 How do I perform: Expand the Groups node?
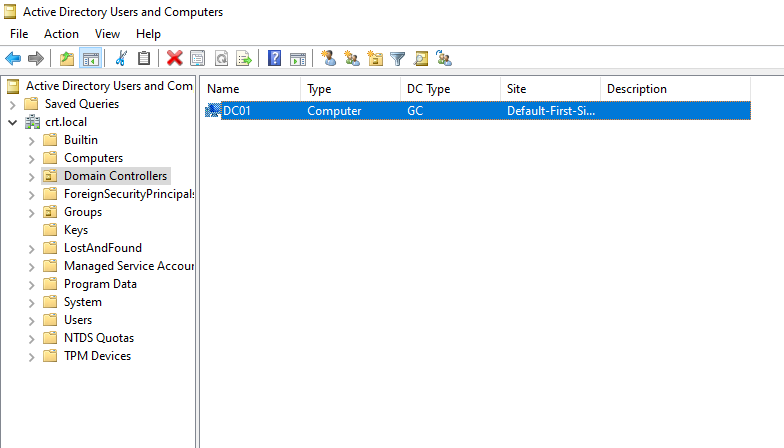point(32,212)
